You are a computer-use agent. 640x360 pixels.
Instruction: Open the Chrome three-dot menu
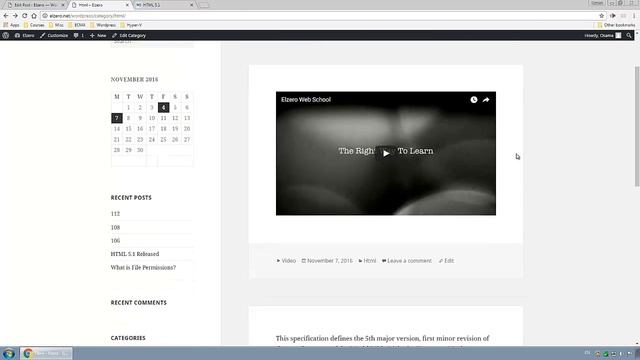(634, 16)
